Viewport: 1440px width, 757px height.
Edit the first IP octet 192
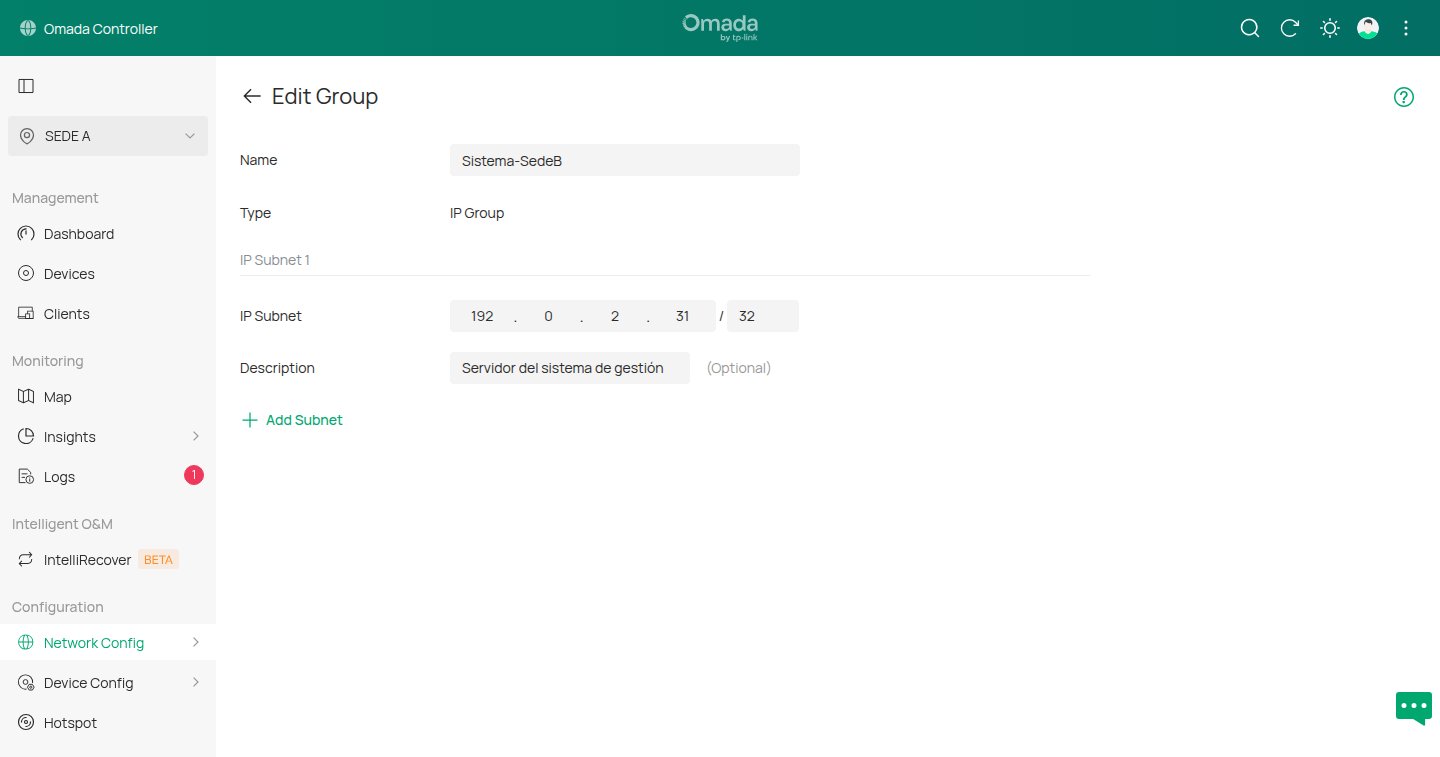click(x=482, y=316)
